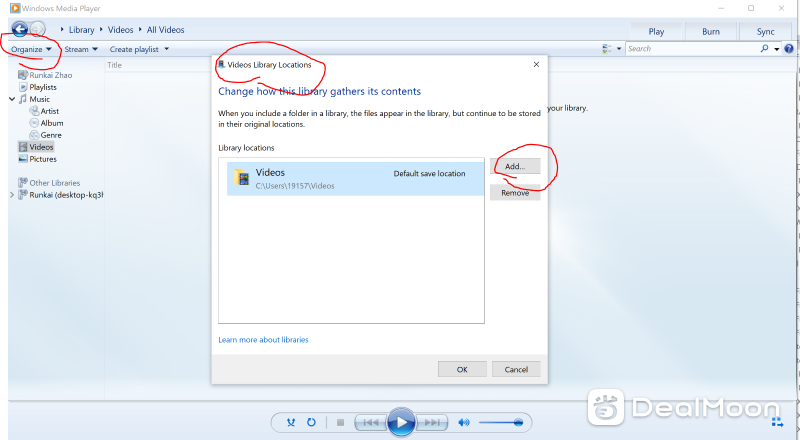Screen dimensions: 800x440
Task: Click the Previous track button
Action: click(x=370, y=423)
